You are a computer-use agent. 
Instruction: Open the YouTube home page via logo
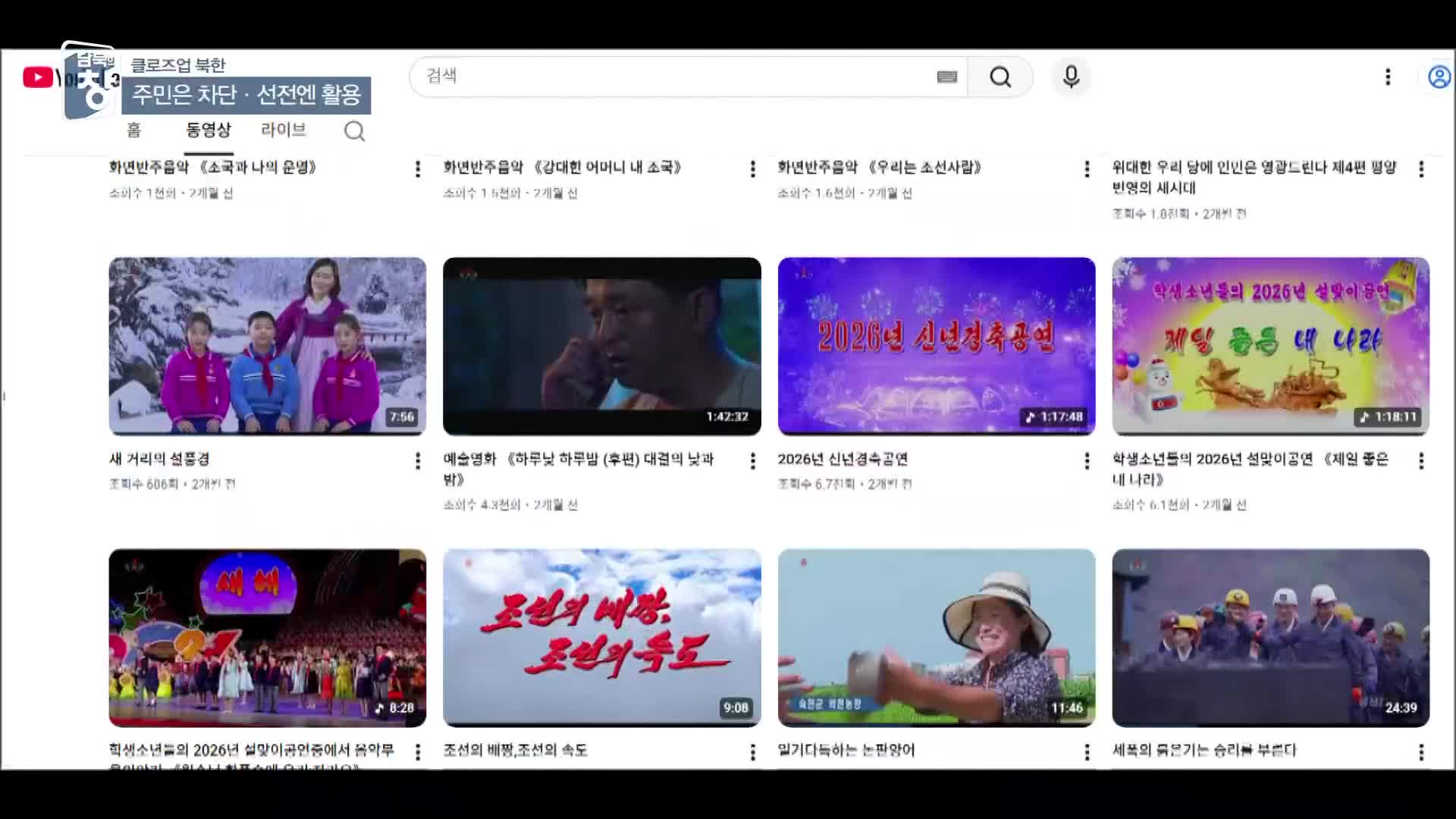(x=38, y=76)
